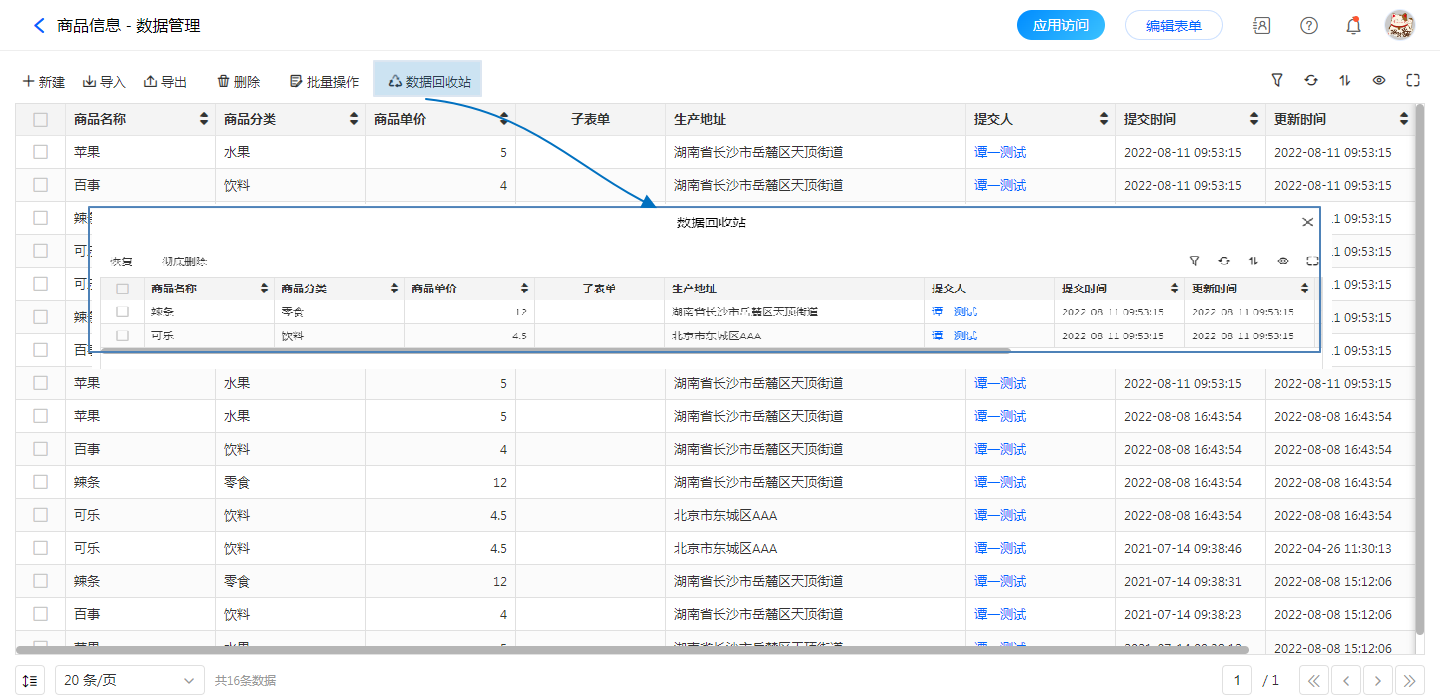Screen dimensions: 1440x700
Task: Open the filter icon in main toolbar
Action: (1277, 81)
